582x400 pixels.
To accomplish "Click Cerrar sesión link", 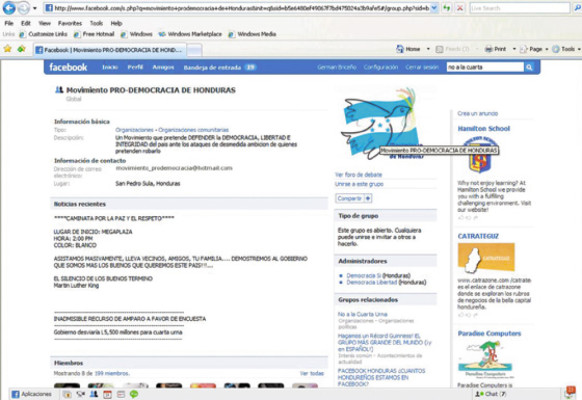I will click(x=422, y=67).
